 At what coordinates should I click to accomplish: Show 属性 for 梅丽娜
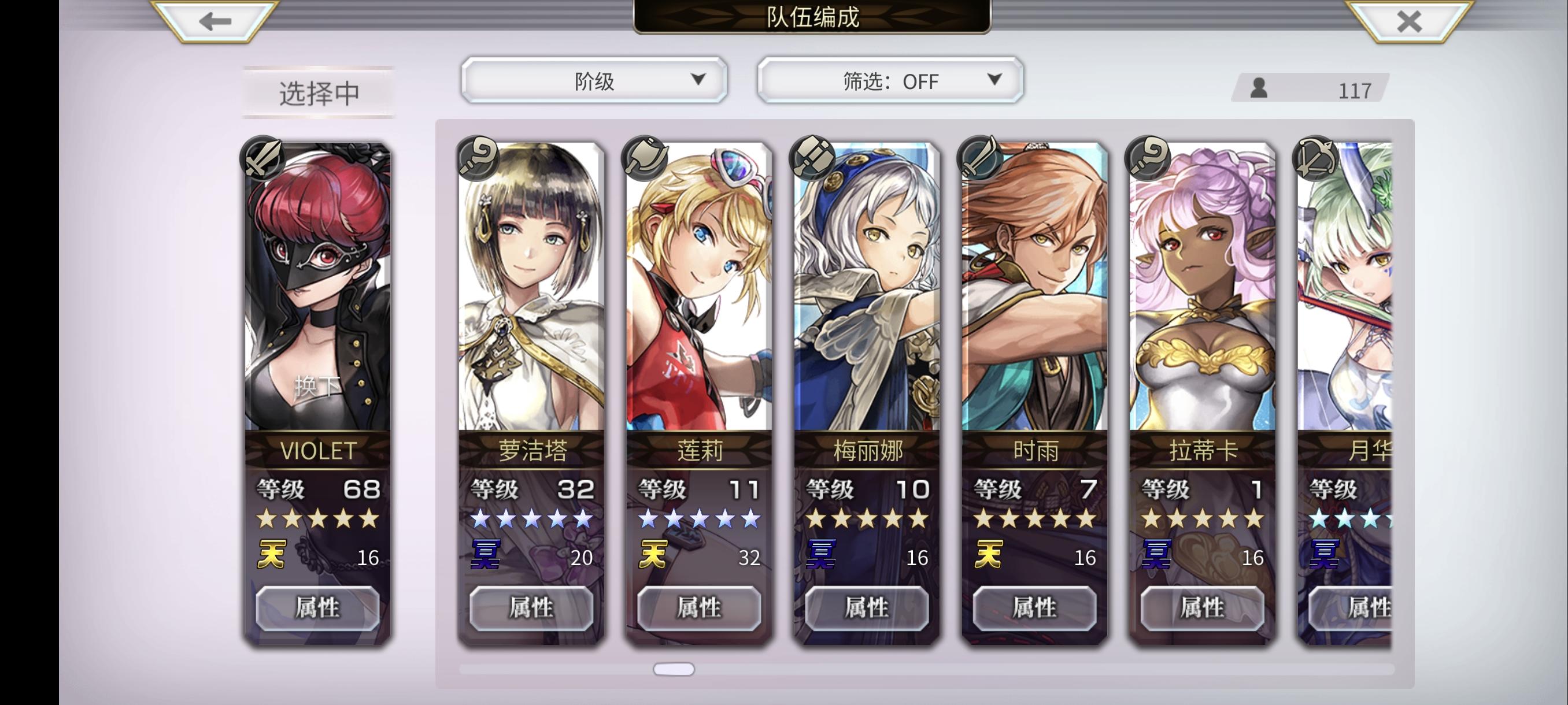867,608
